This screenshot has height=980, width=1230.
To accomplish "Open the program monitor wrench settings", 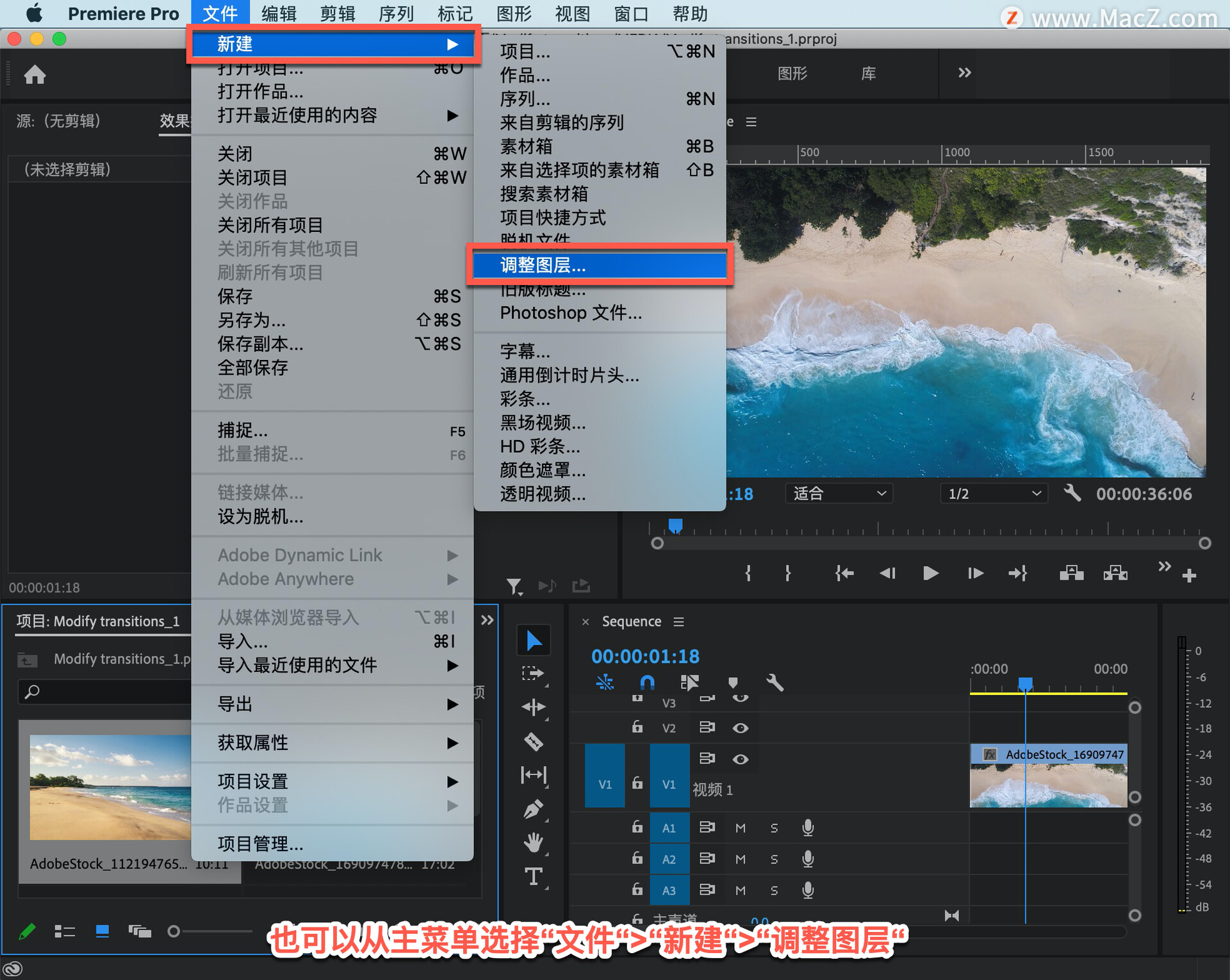I will click(1072, 493).
